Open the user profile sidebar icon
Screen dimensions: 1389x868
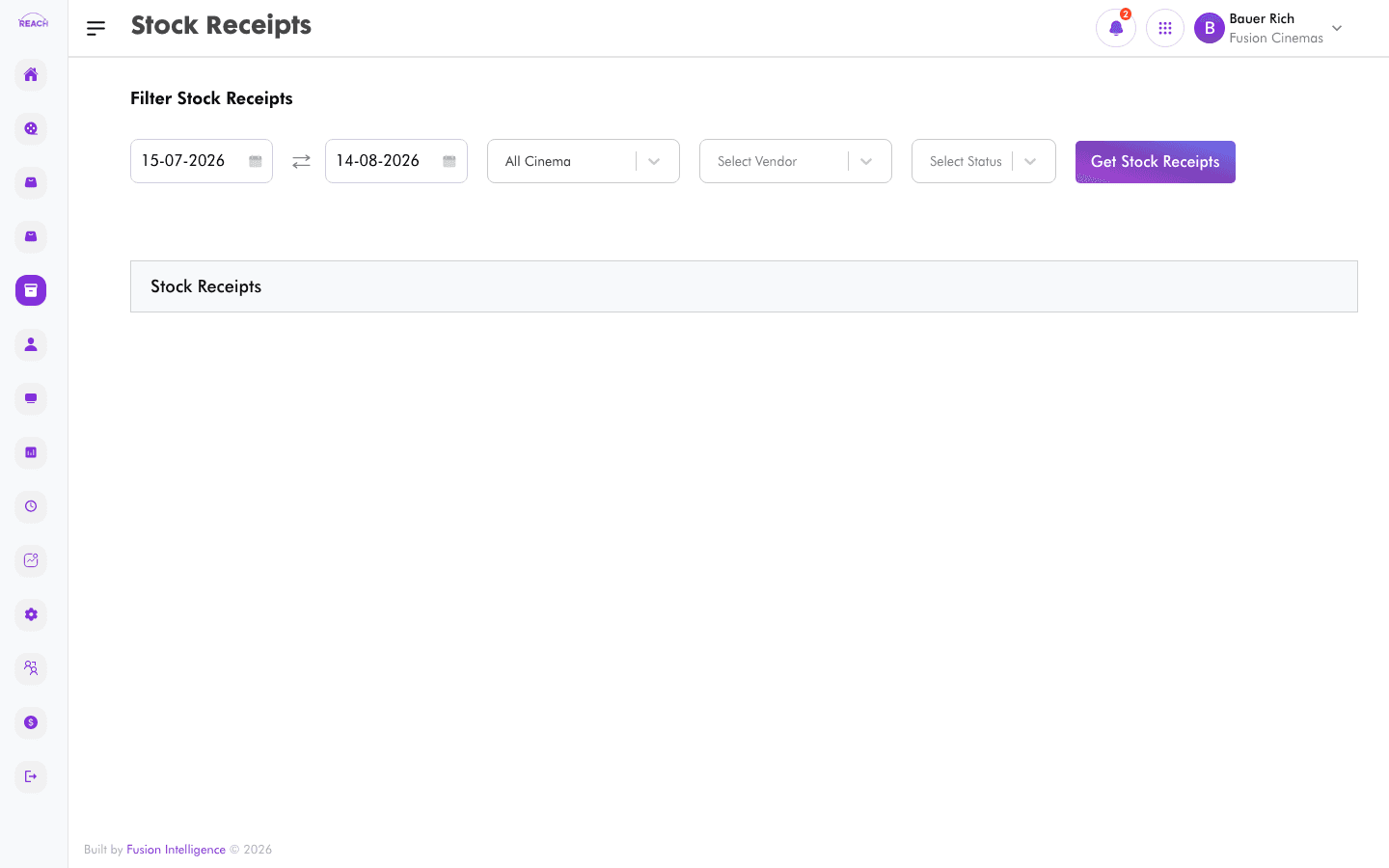coord(31,344)
